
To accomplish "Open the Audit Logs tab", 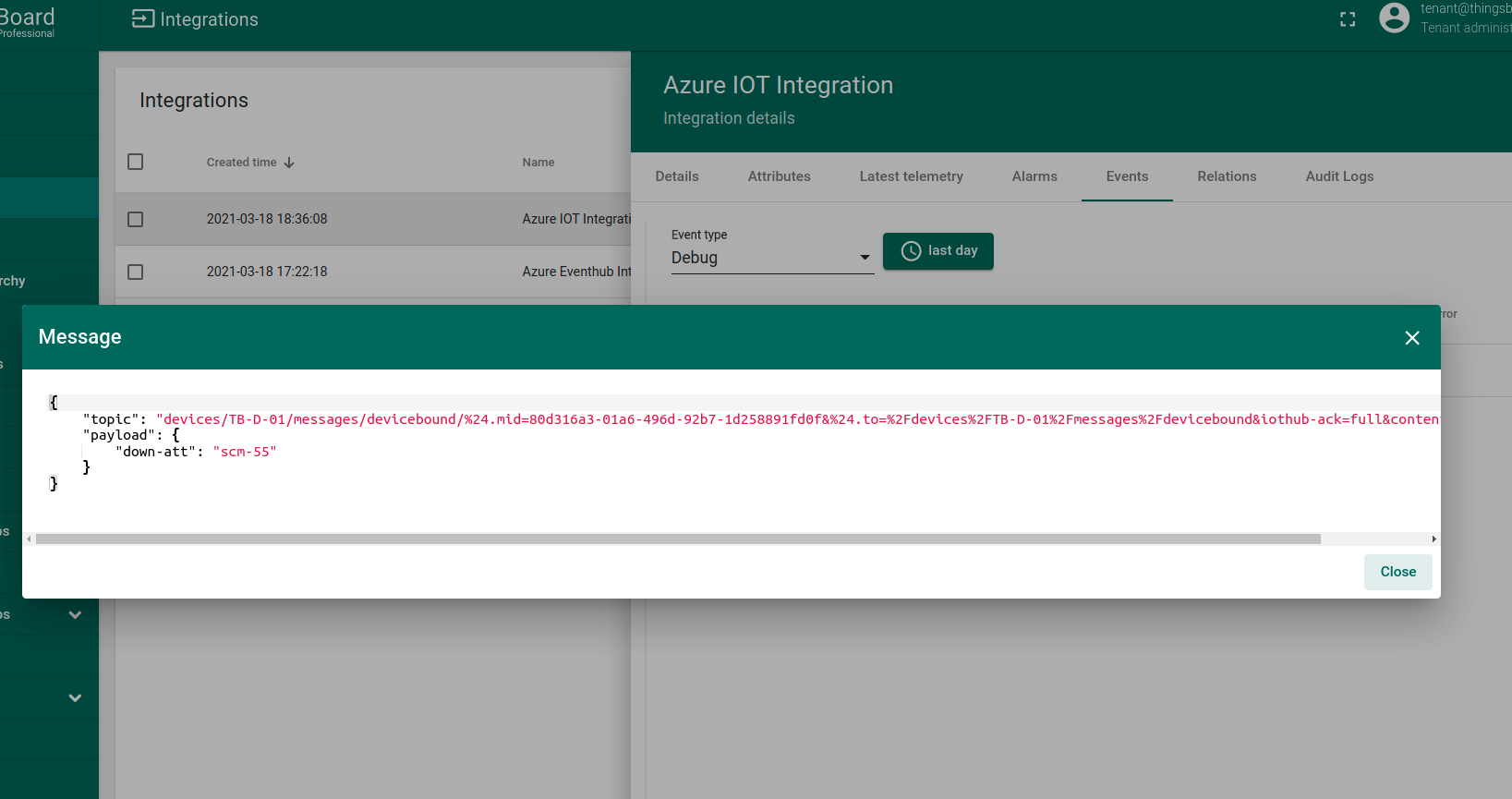I will pyautogui.click(x=1340, y=176).
